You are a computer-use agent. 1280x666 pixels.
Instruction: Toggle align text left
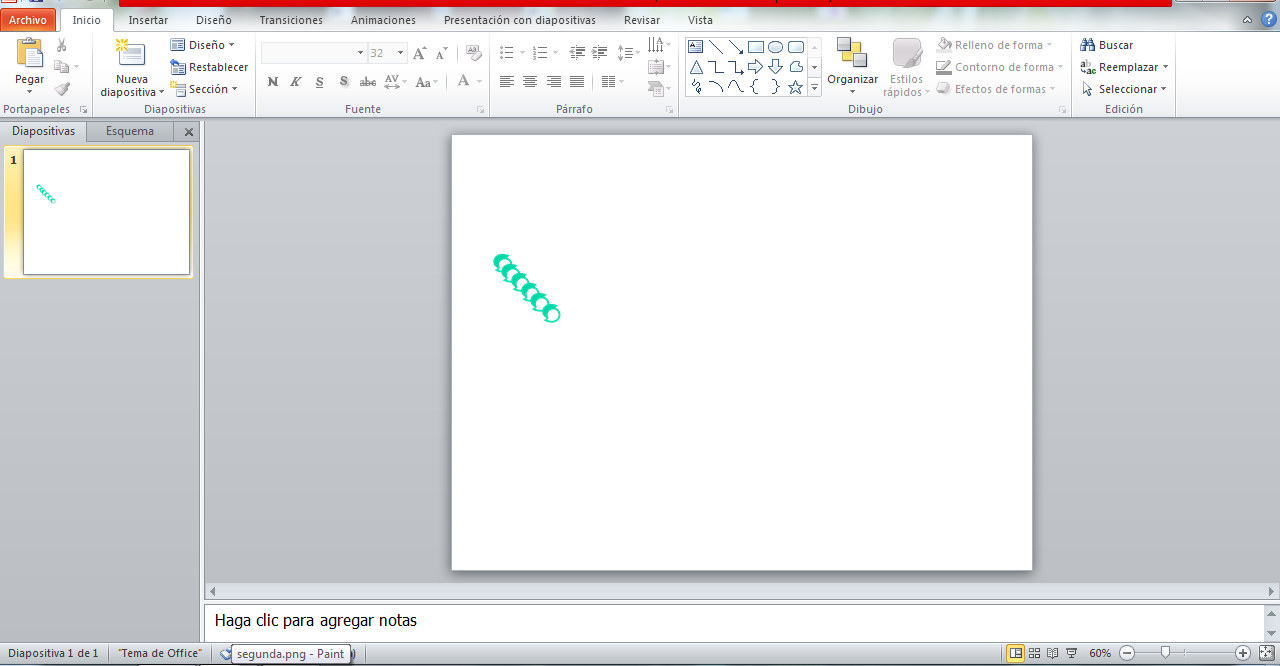pos(507,82)
